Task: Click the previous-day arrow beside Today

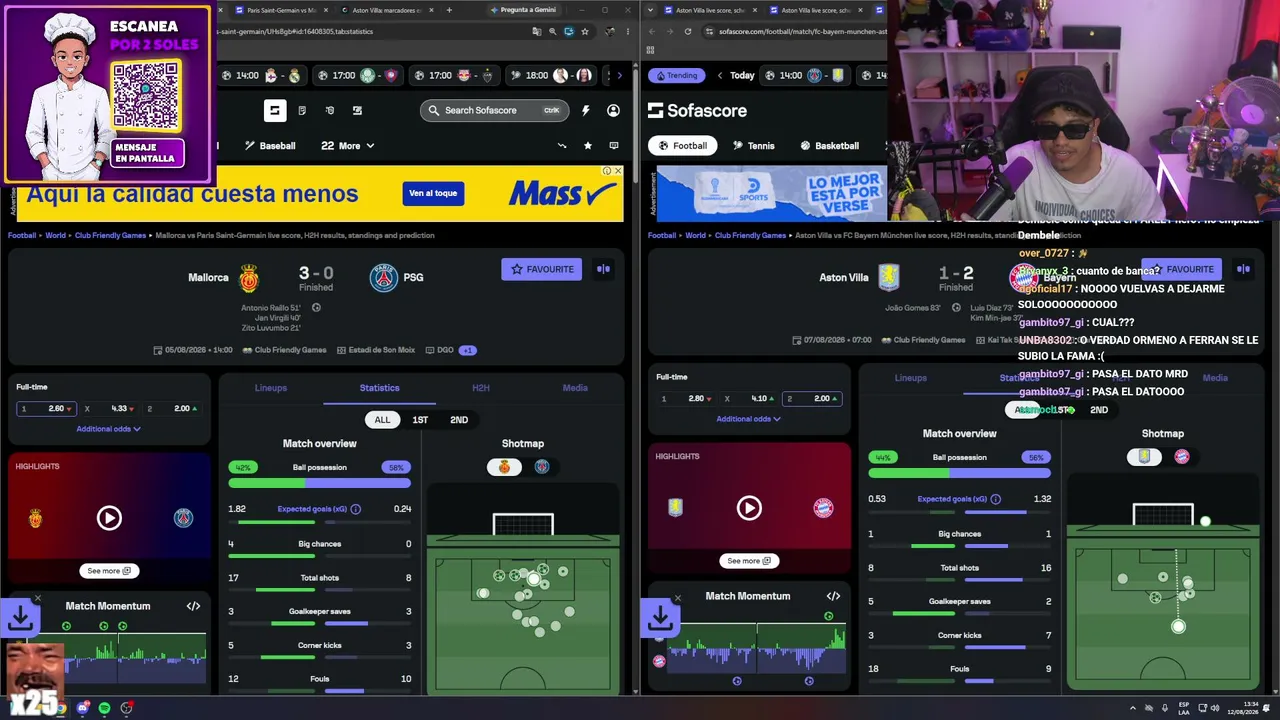Action: pyautogui.click(x=718, y=75)
